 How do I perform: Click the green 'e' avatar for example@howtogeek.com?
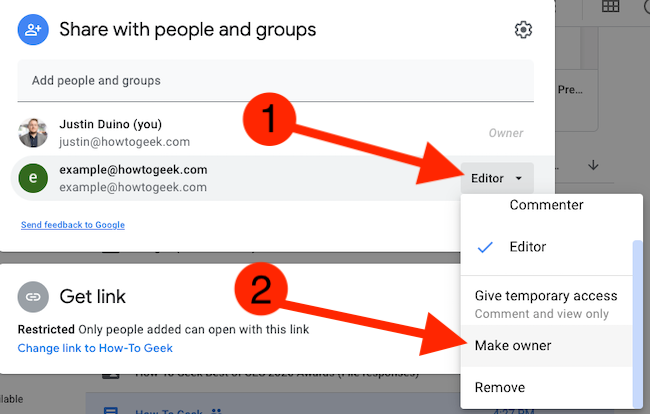(x=33, y=178)
